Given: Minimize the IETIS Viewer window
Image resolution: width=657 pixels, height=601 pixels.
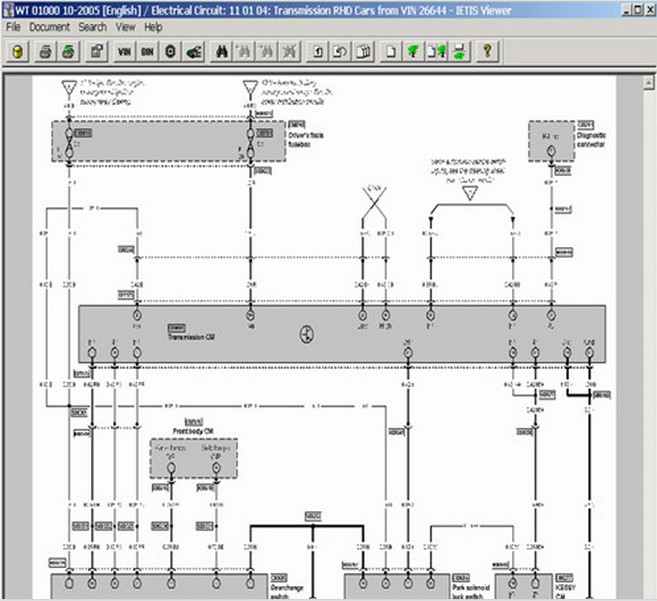Looking at the screenshot, I should point(627,10).
